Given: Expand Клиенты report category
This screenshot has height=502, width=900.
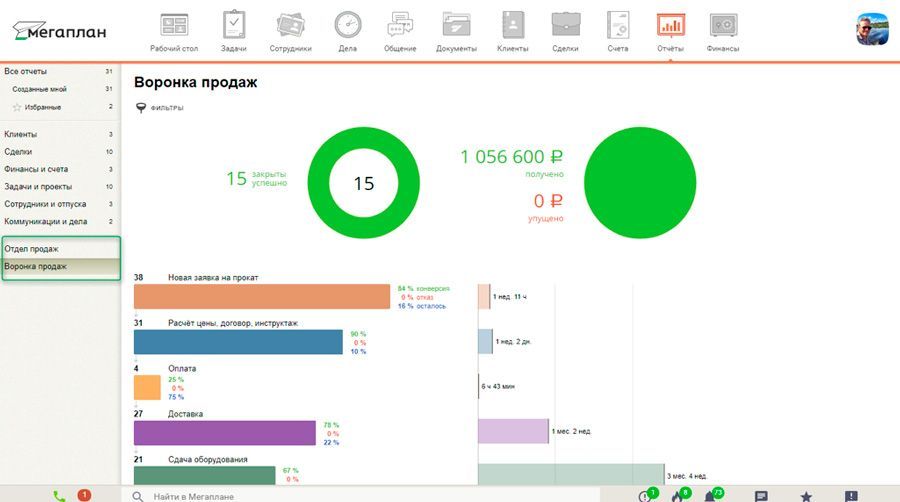Looking at the screenshot, I should click(x=21, y=134).
